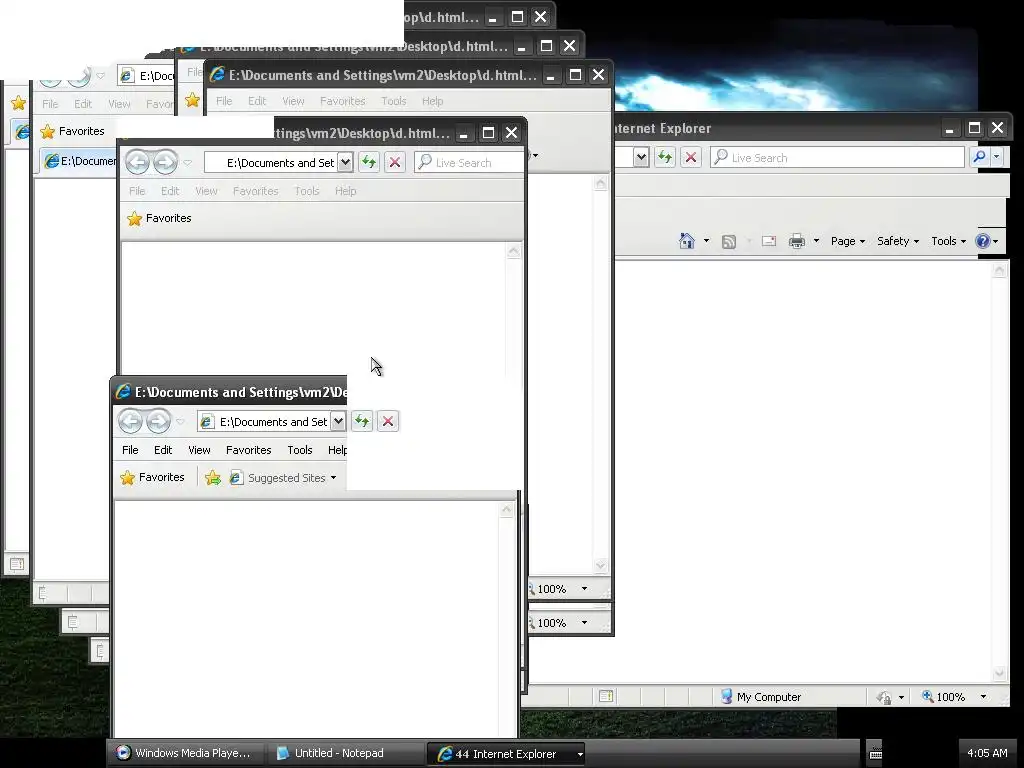This screenshot has height=768, width=1024.
Task: Open the View menu in the frontmost window
Action: coord(199,450)
